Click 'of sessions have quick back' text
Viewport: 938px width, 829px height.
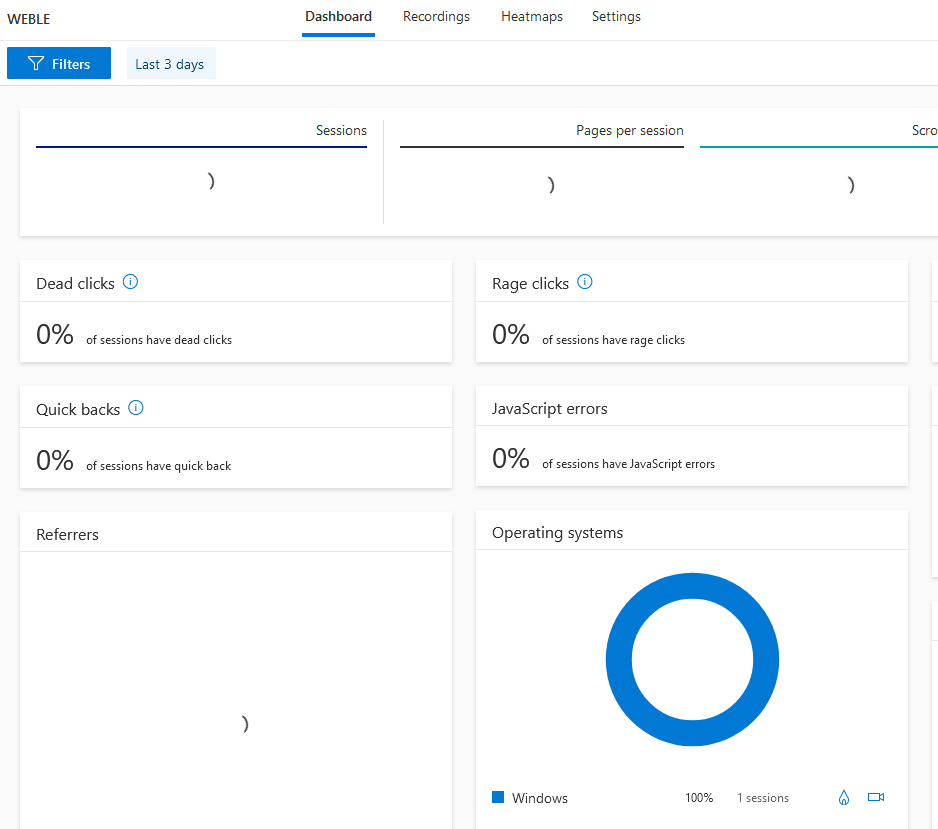158,466
